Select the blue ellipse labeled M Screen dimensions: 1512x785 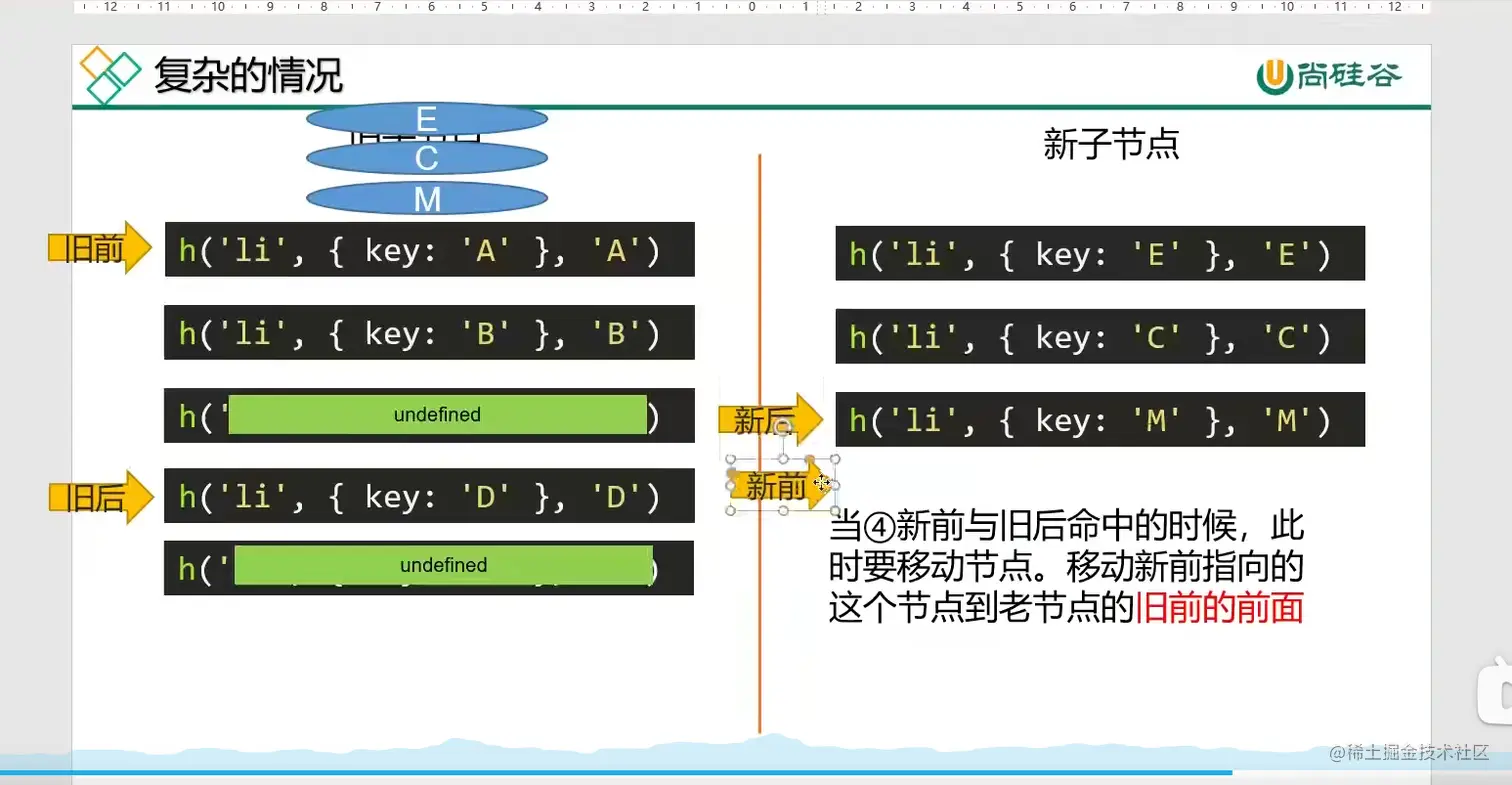(427, 198)
